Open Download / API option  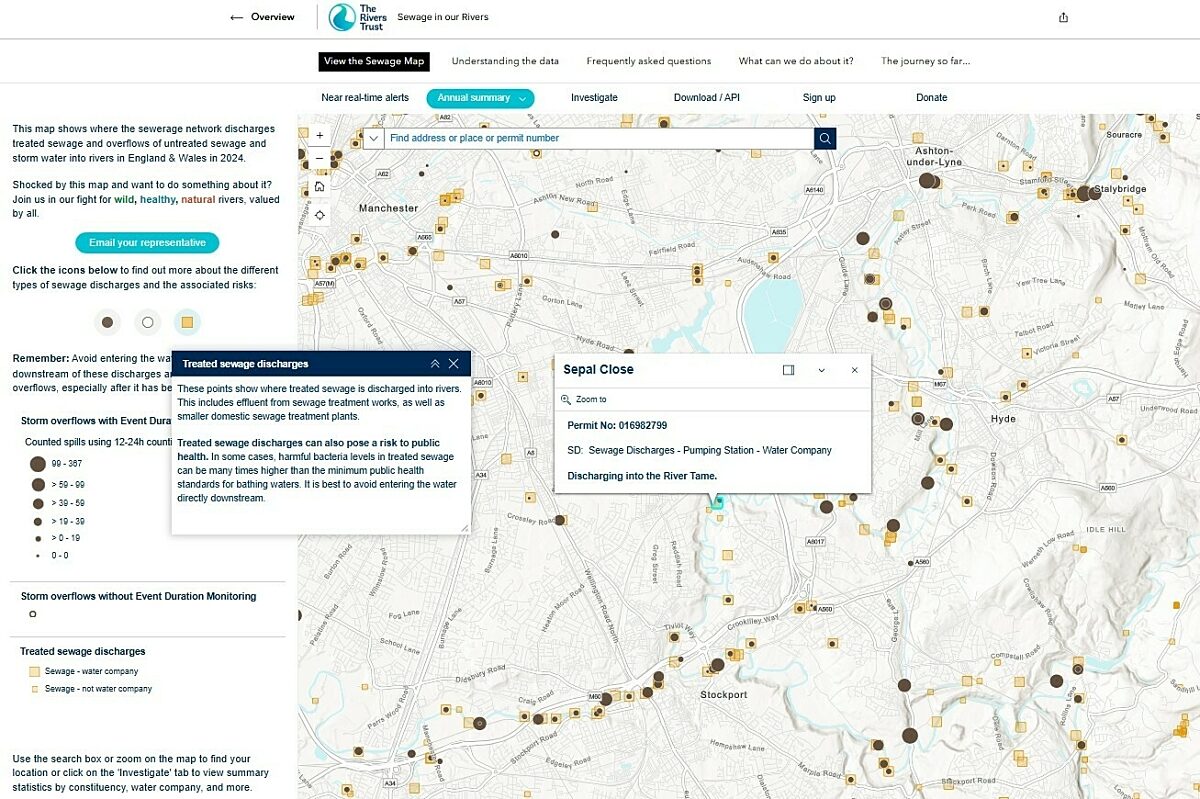pos(706,98)
